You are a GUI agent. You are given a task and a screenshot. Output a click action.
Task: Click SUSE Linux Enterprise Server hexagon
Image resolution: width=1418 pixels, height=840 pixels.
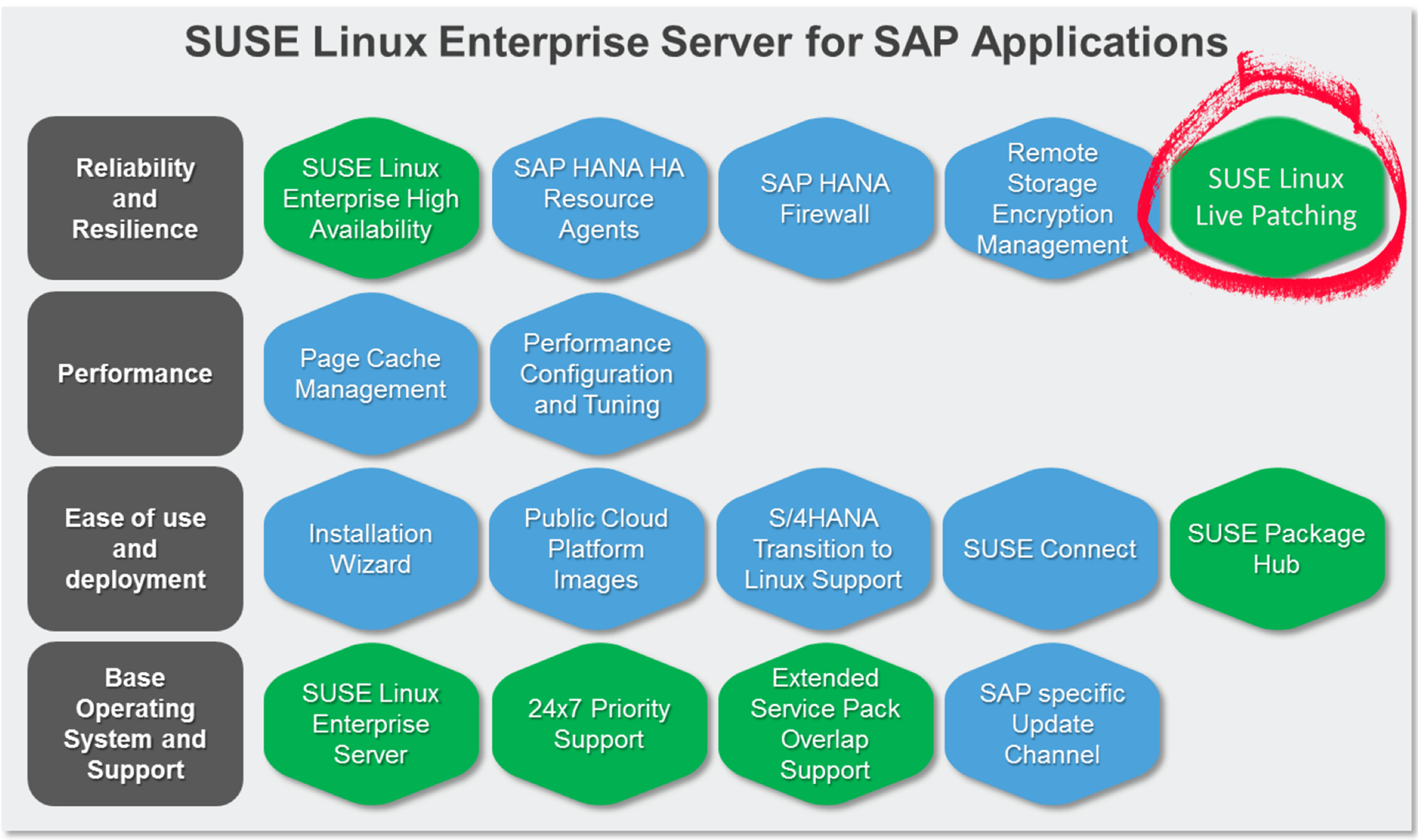(371, 724)
